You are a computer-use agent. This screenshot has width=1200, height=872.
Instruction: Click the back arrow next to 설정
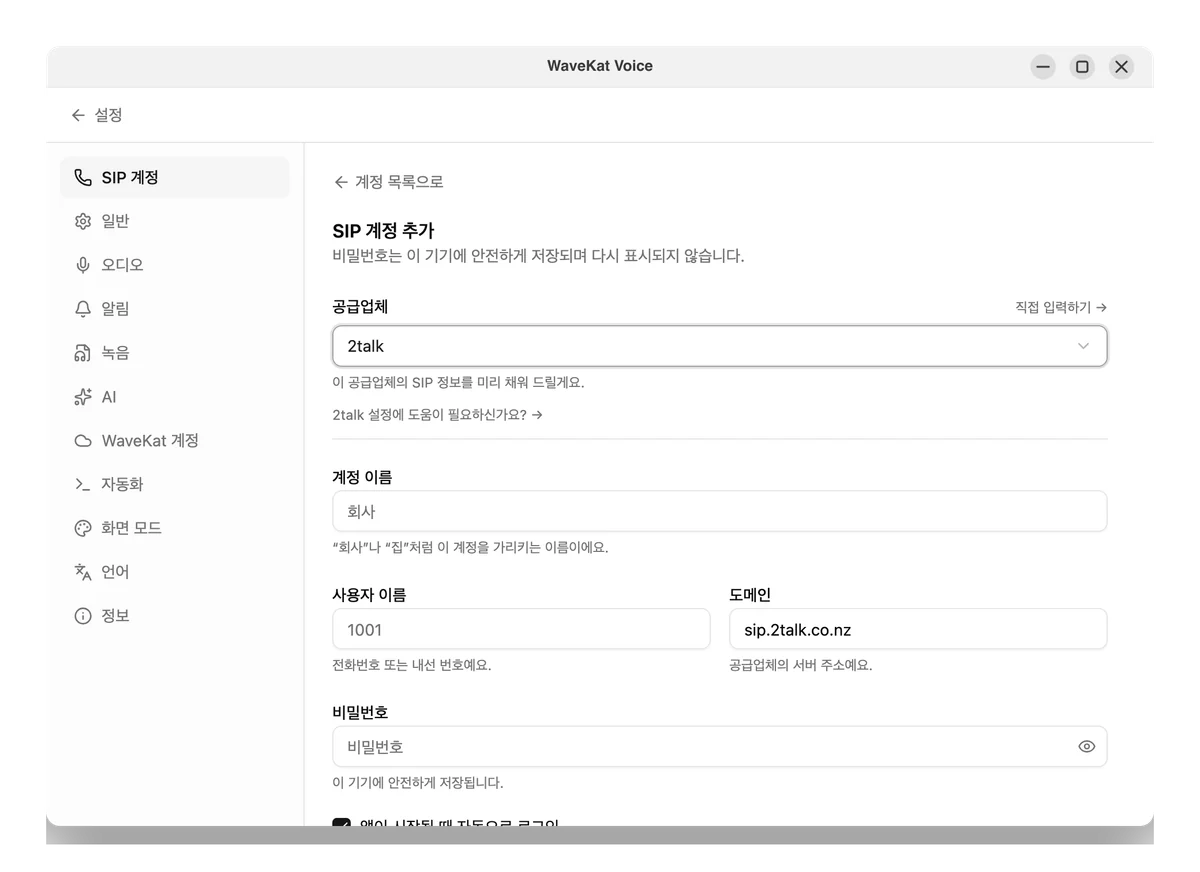pyautogui.click(x=78, y=115)
